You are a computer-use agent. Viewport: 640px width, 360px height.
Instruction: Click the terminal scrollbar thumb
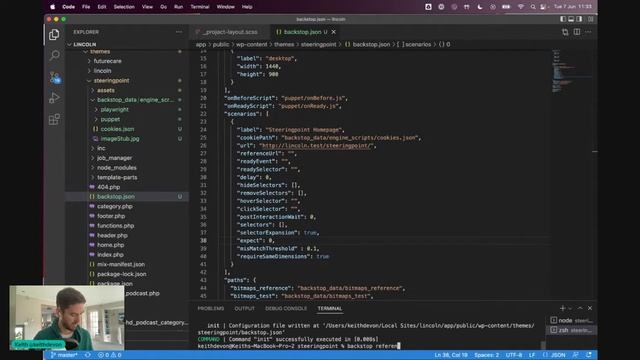542,345
